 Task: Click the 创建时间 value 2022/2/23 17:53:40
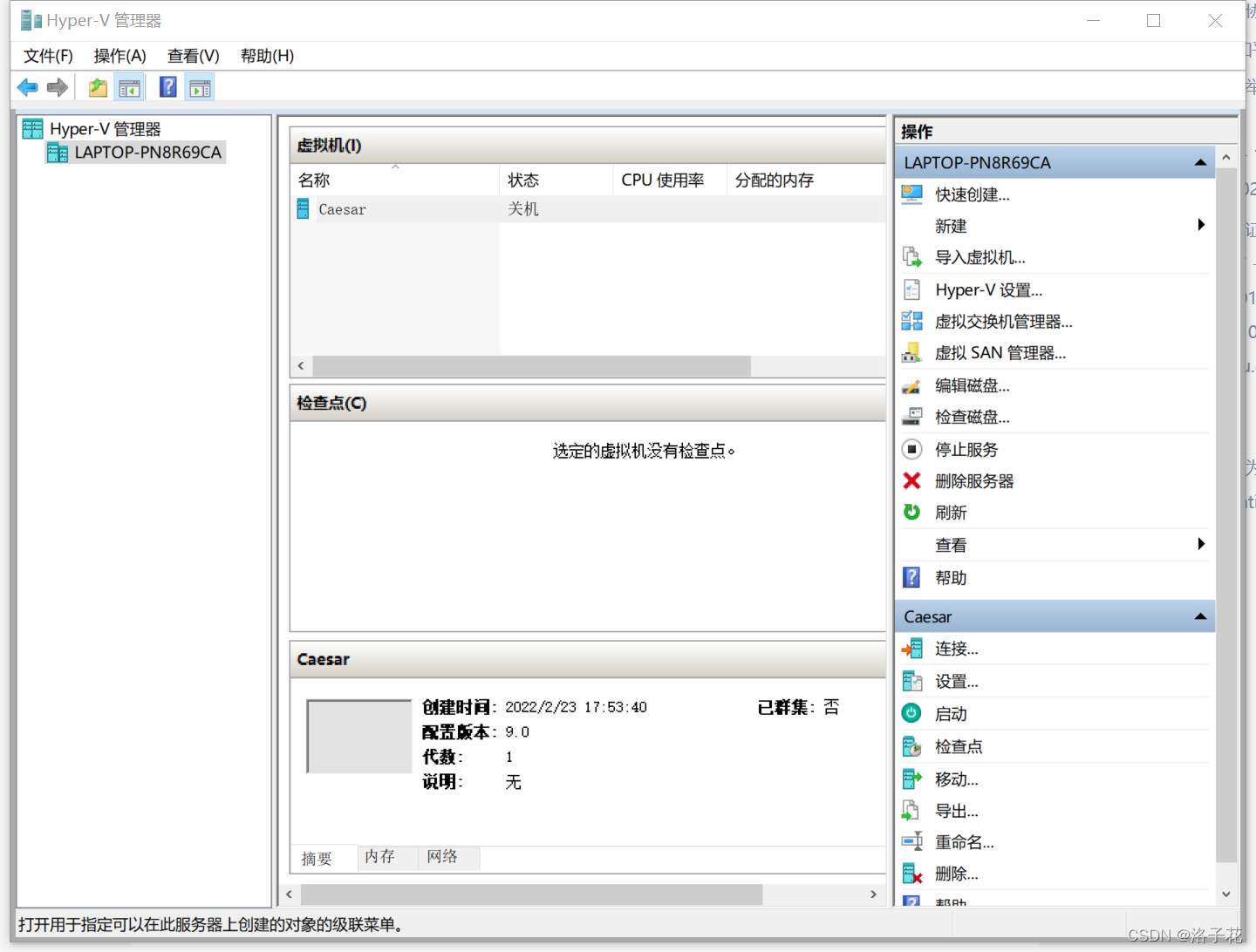tap(577, 707)
